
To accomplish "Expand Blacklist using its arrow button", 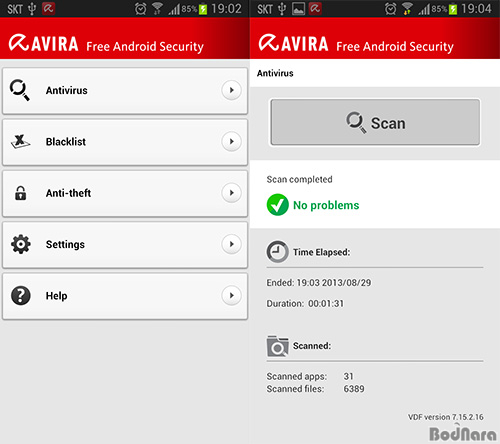I will click(231, 141).
